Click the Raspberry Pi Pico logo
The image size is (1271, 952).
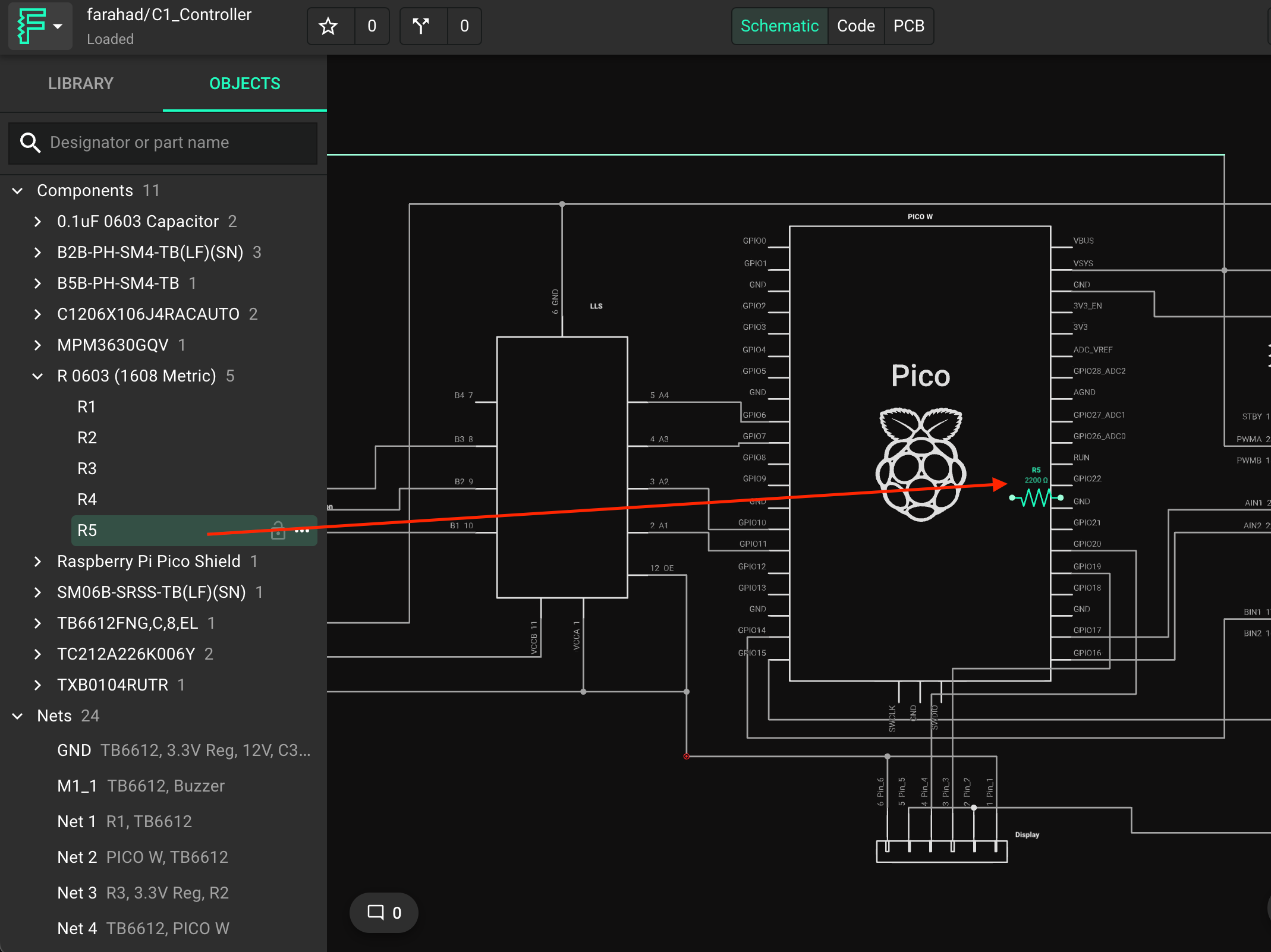pyautogui.click(x=920, y=464)
